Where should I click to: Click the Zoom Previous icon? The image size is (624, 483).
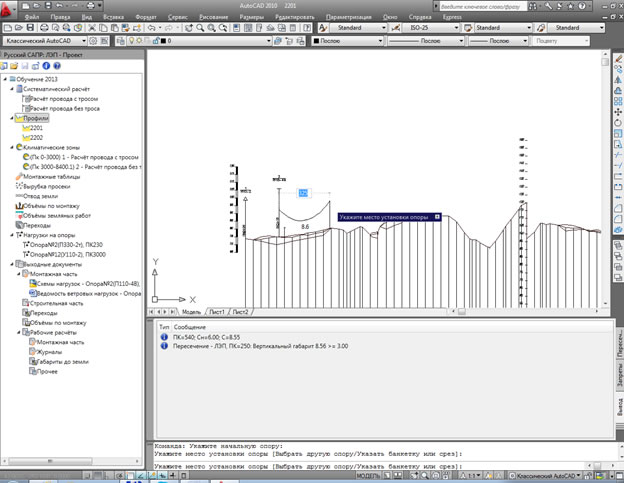[x=223, y=28]
